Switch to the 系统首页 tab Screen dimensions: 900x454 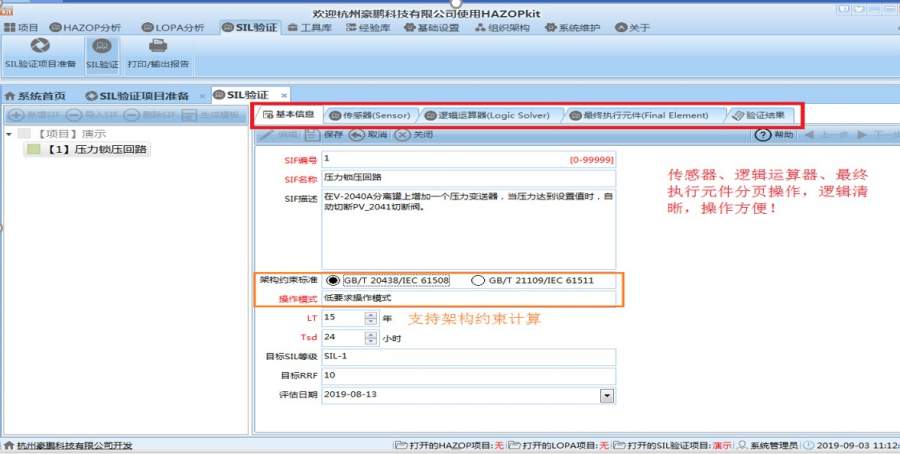[35, 96]
